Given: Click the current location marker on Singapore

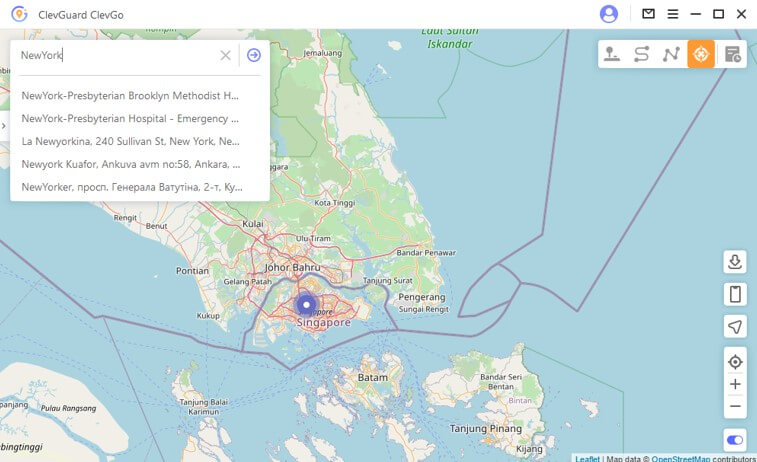Looking at the screenshot, I should [306, 305].
